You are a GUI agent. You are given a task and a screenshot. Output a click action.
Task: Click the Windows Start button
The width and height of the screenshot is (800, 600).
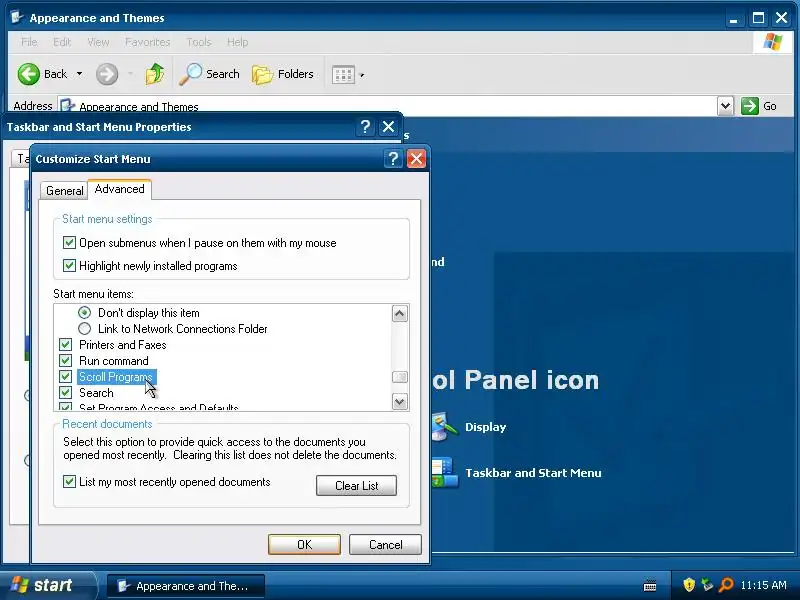tap(47, 585)
